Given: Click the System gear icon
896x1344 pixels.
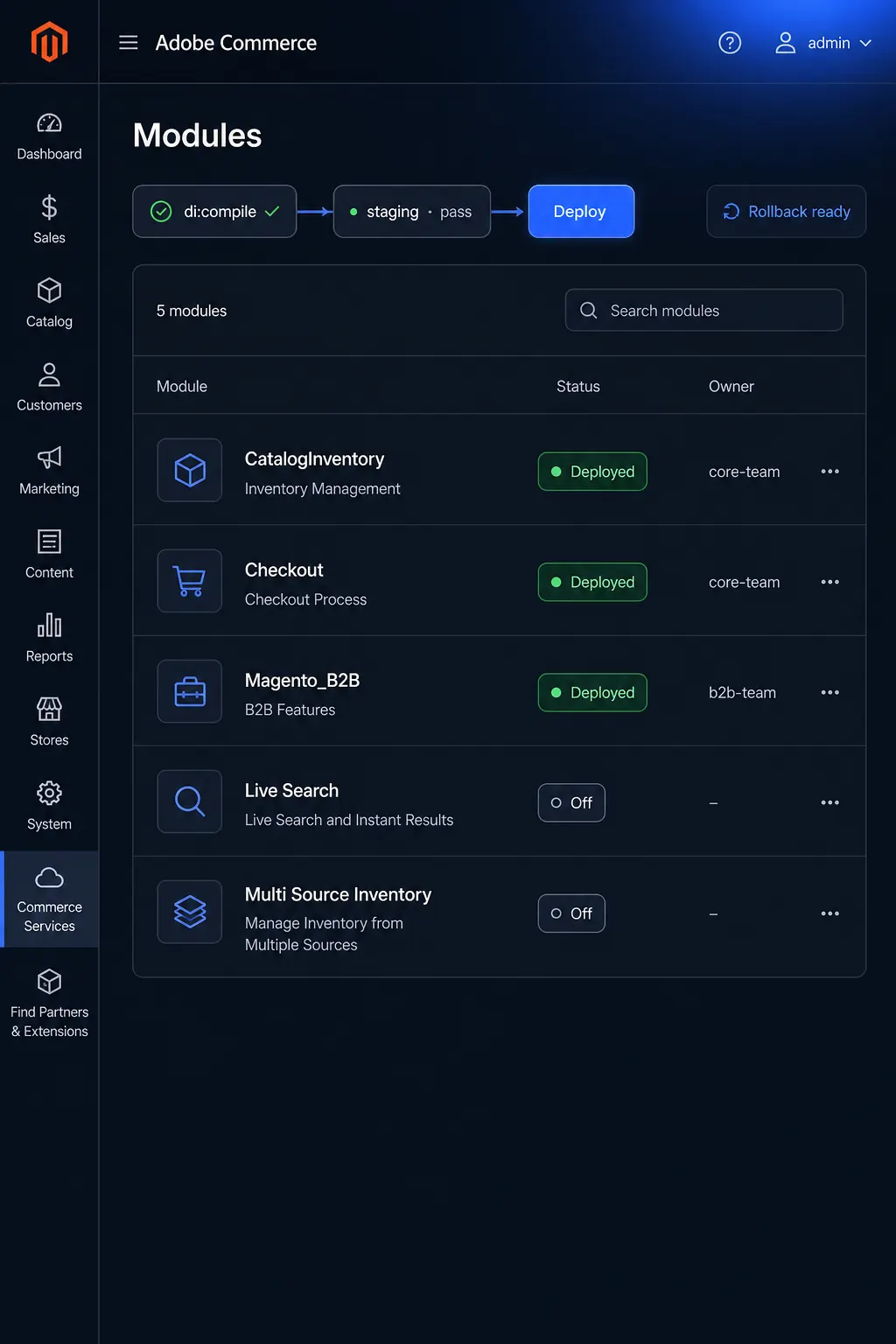Looking at the screenshot, I should click(x=49, y=793).
